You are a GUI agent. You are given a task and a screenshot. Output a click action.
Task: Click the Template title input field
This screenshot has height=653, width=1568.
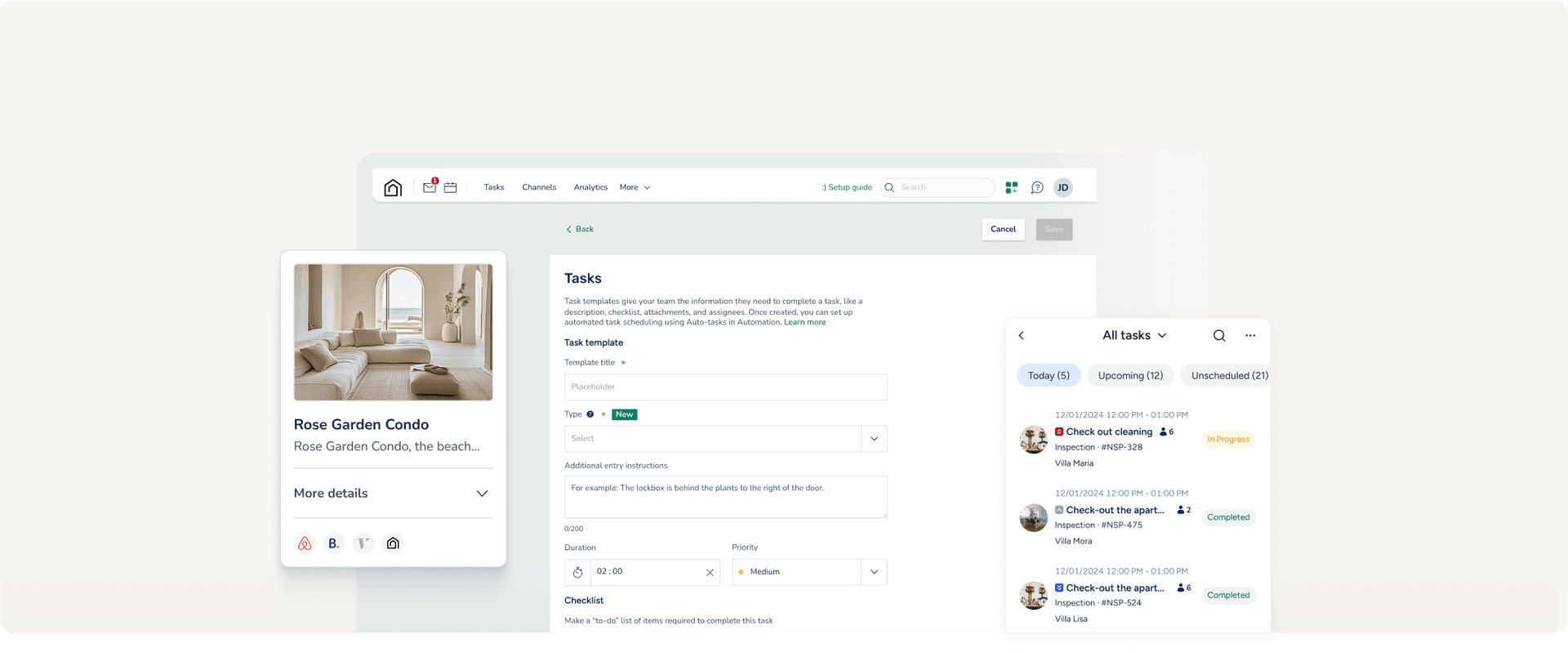(725, 387)
